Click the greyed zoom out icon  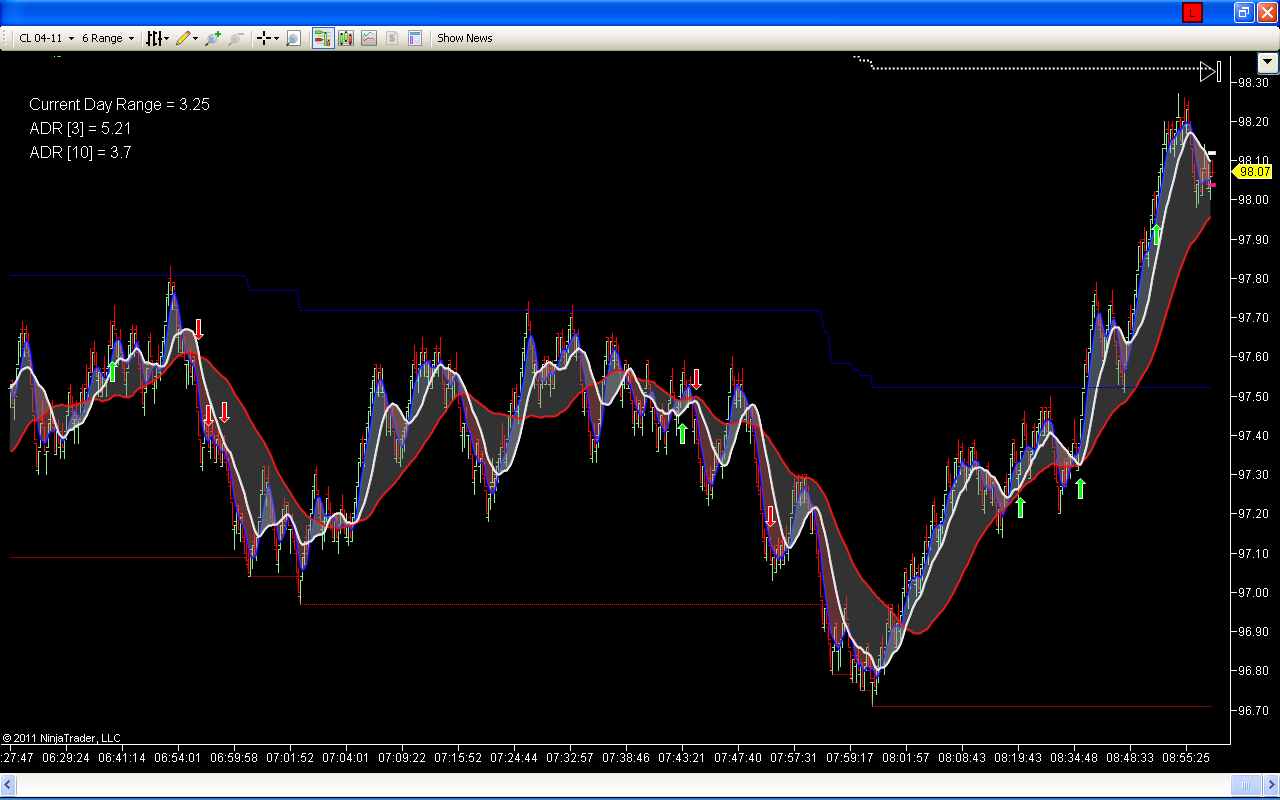[x=236, y=38]
